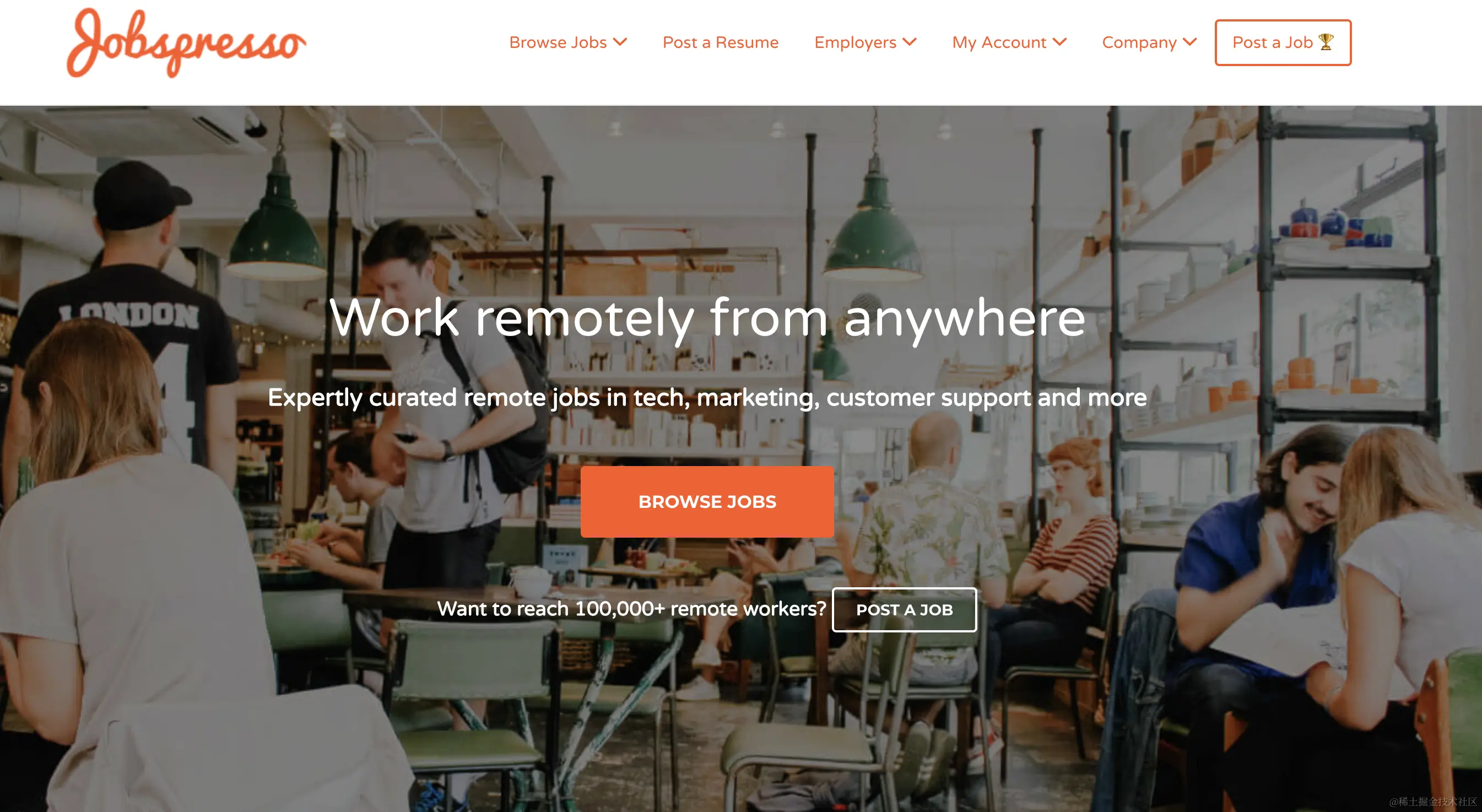Open the Employers dropdown arrow

click(x=910, y=42)
